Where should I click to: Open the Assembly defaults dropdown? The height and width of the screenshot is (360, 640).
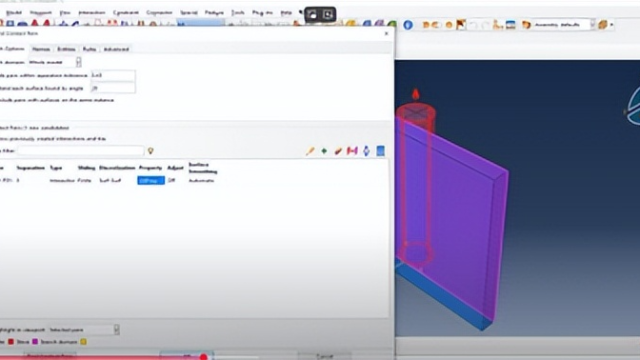tap(563, 25)
